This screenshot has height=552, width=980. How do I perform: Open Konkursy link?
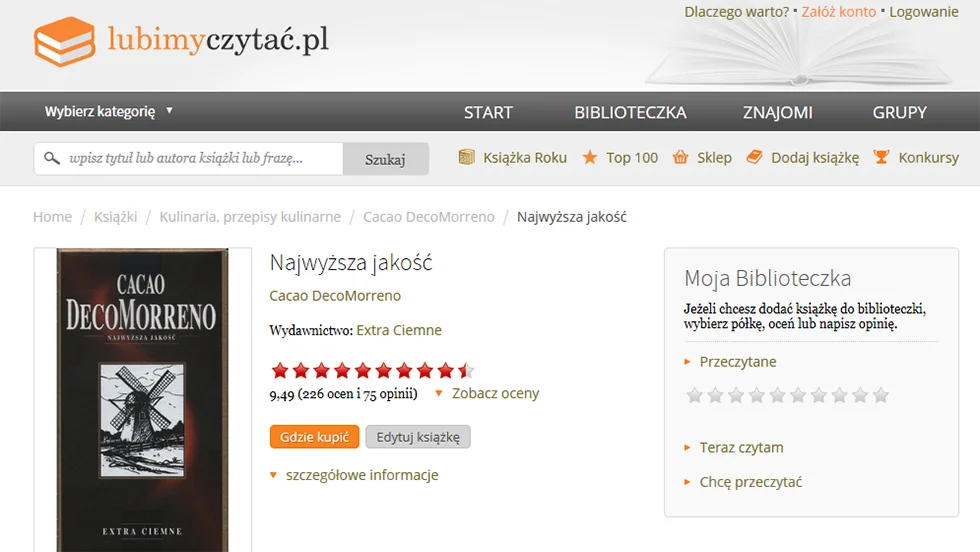point(928,158)
